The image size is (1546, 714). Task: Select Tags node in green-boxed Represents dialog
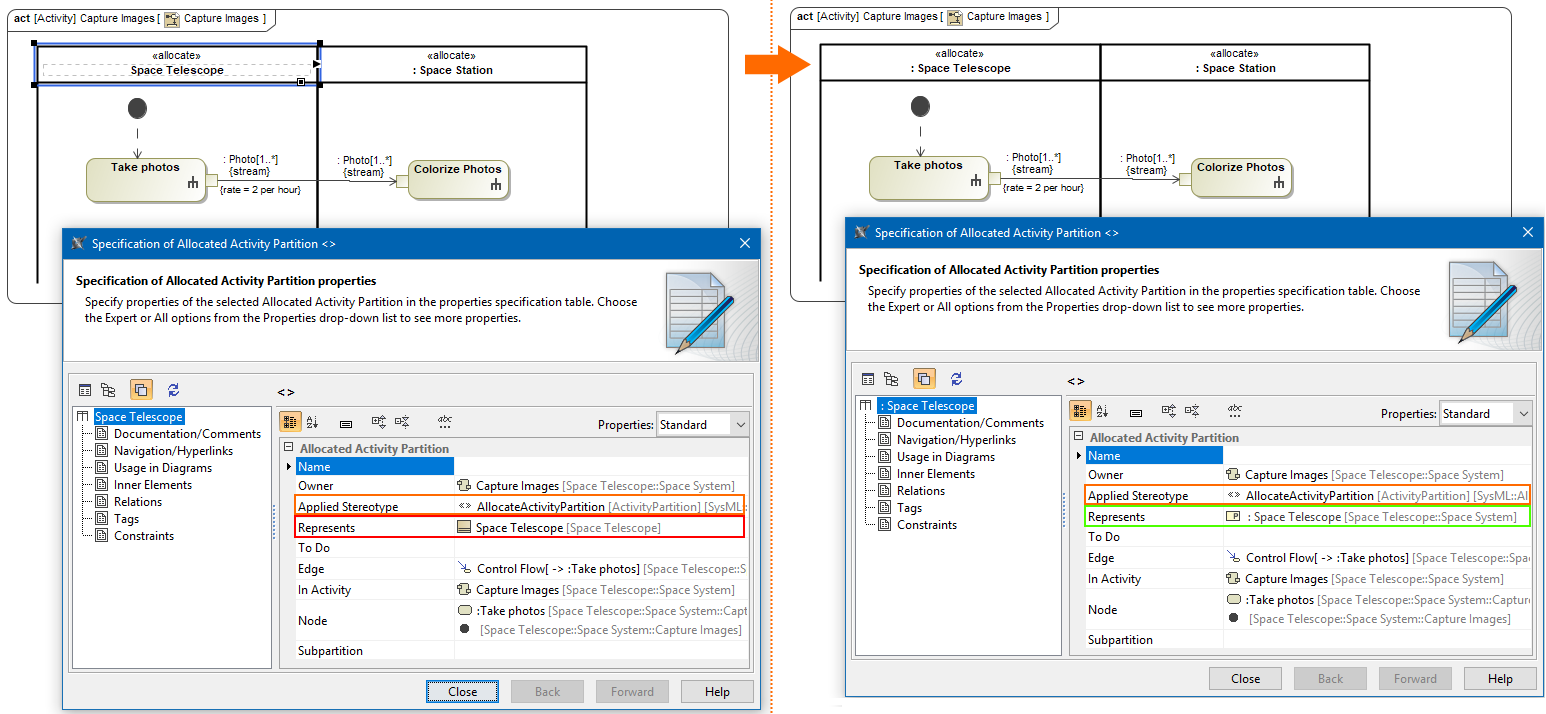click(x=909, y=508)
